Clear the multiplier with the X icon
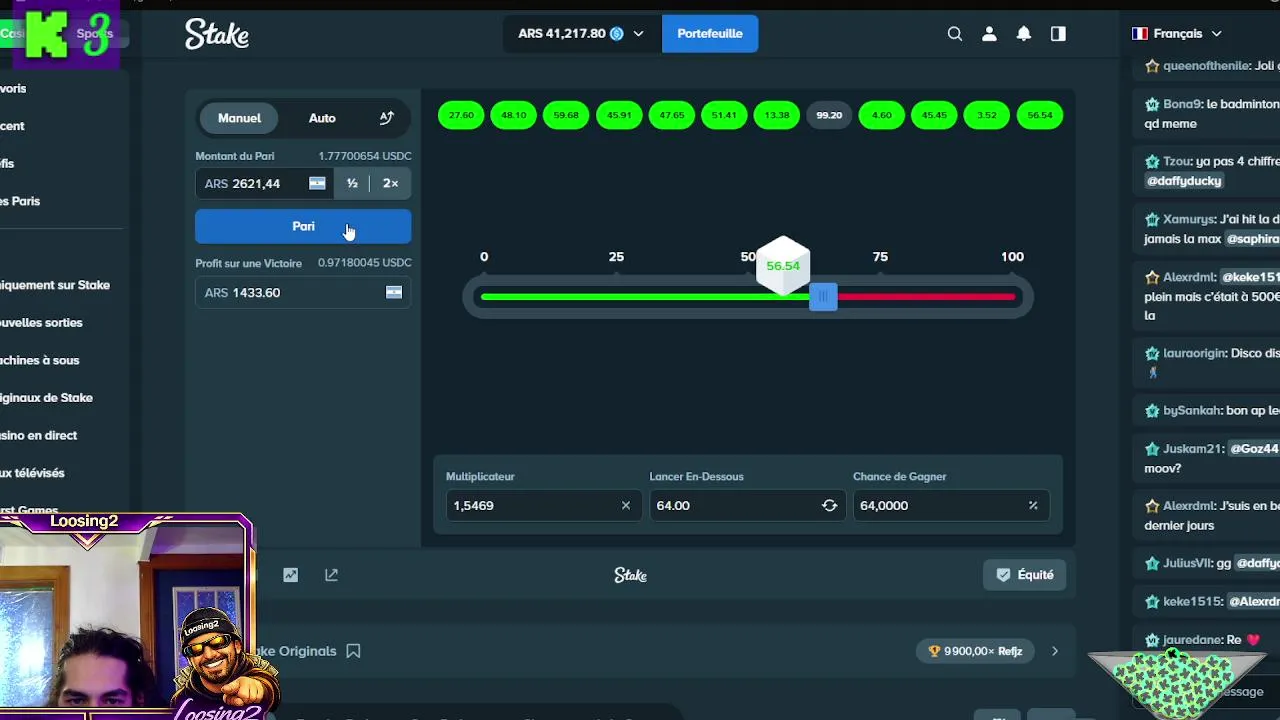 626,506
